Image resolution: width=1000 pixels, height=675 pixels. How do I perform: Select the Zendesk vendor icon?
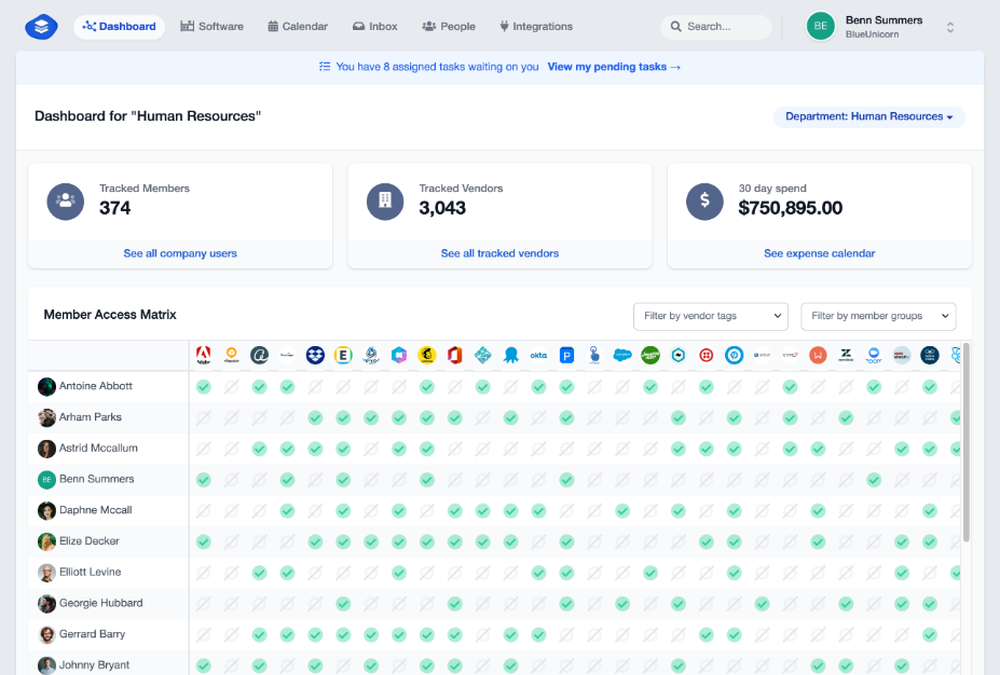click(x=846, y=355)
